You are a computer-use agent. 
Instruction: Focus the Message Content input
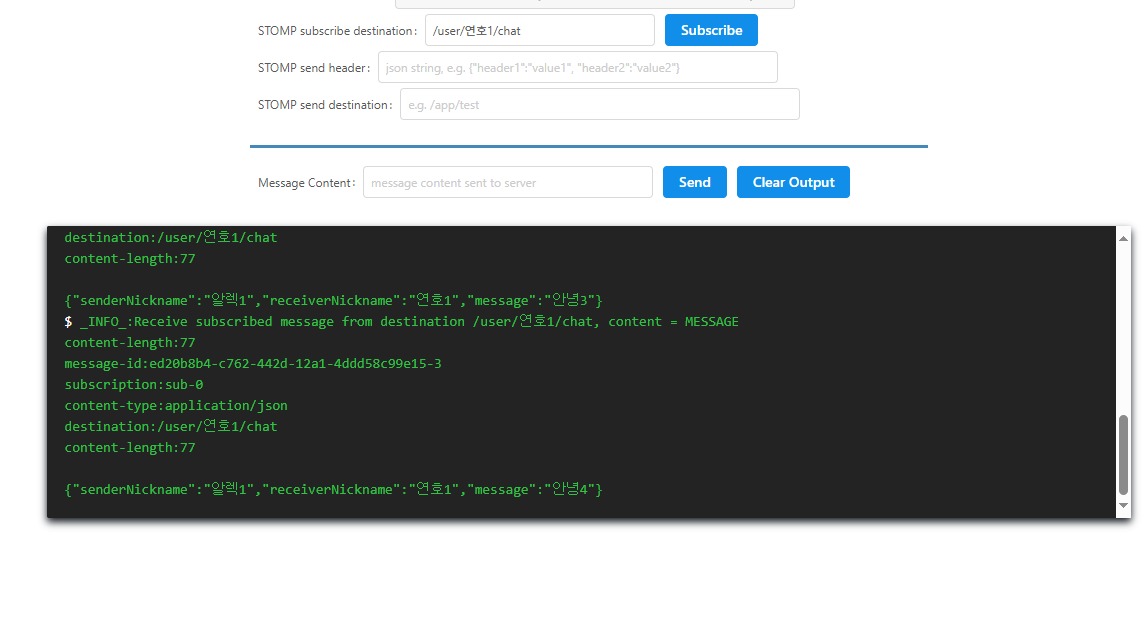pos(508,182)
